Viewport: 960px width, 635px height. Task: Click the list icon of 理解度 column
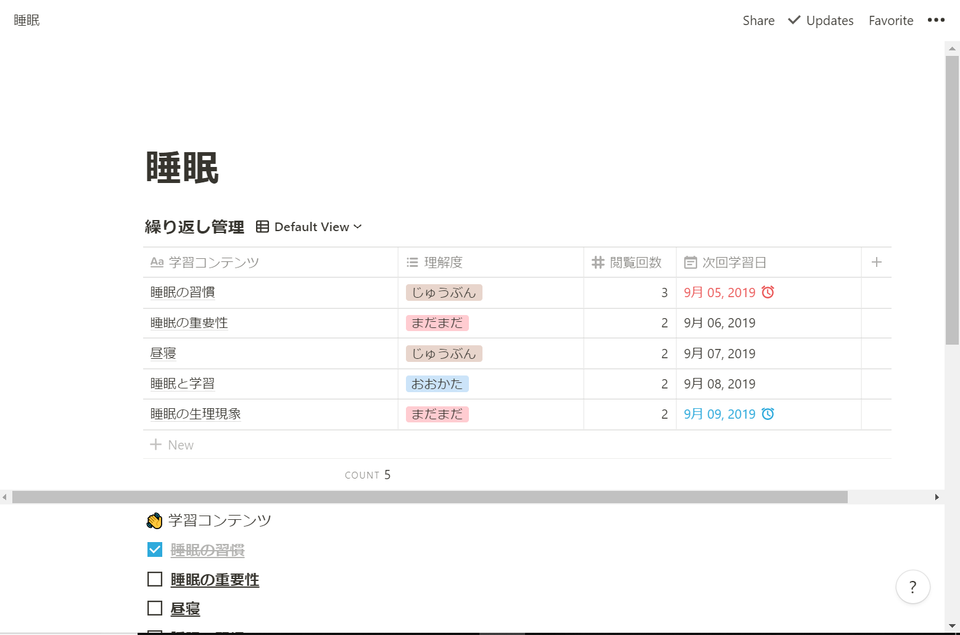tap(412, 262)
